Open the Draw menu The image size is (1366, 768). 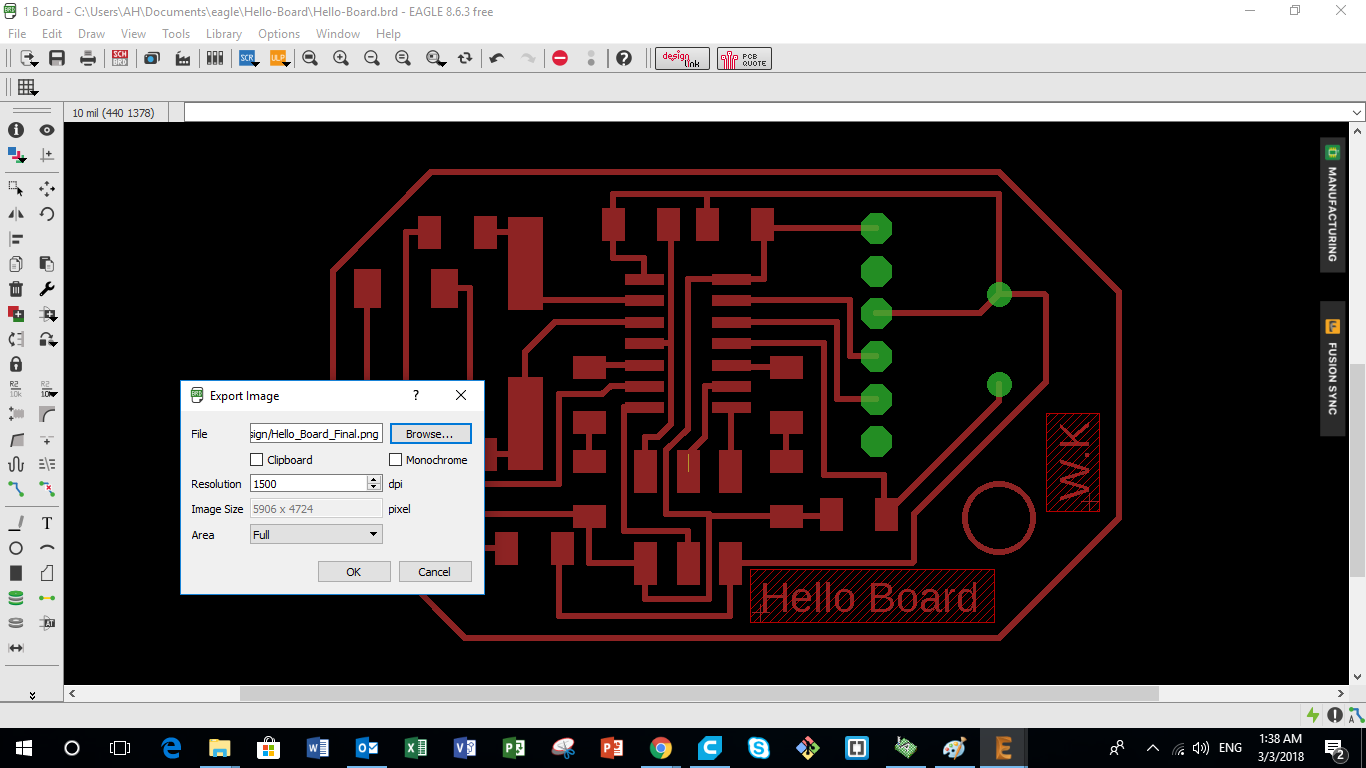click(91, 33)
